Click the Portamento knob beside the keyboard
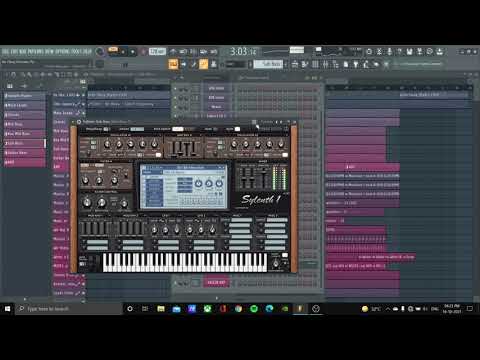The image size is (480, 360). click(276, 263)
